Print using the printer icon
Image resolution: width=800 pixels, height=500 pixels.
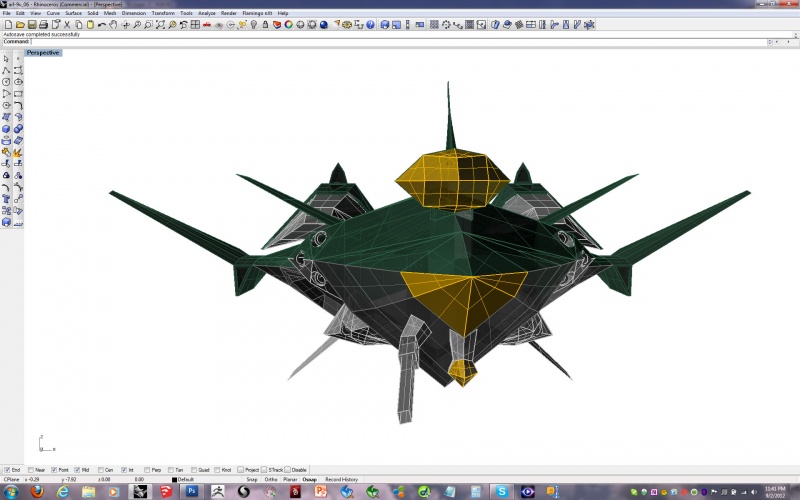43,24
